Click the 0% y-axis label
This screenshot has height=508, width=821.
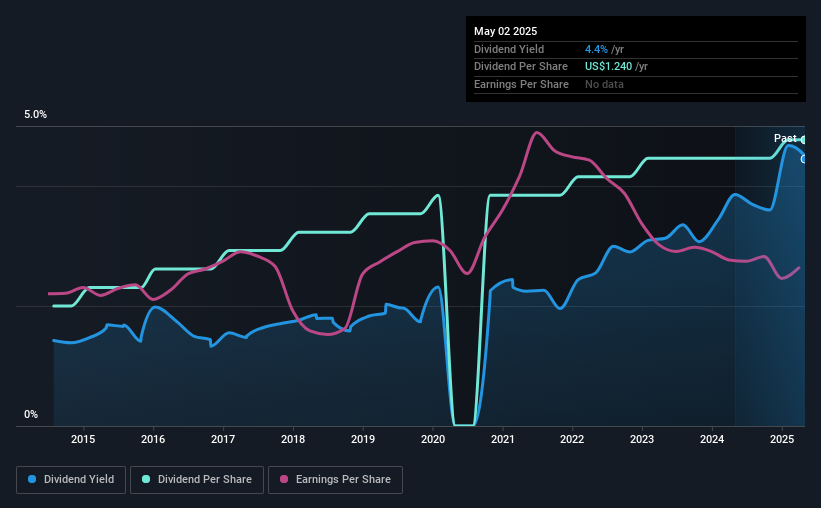click(31, 414)
